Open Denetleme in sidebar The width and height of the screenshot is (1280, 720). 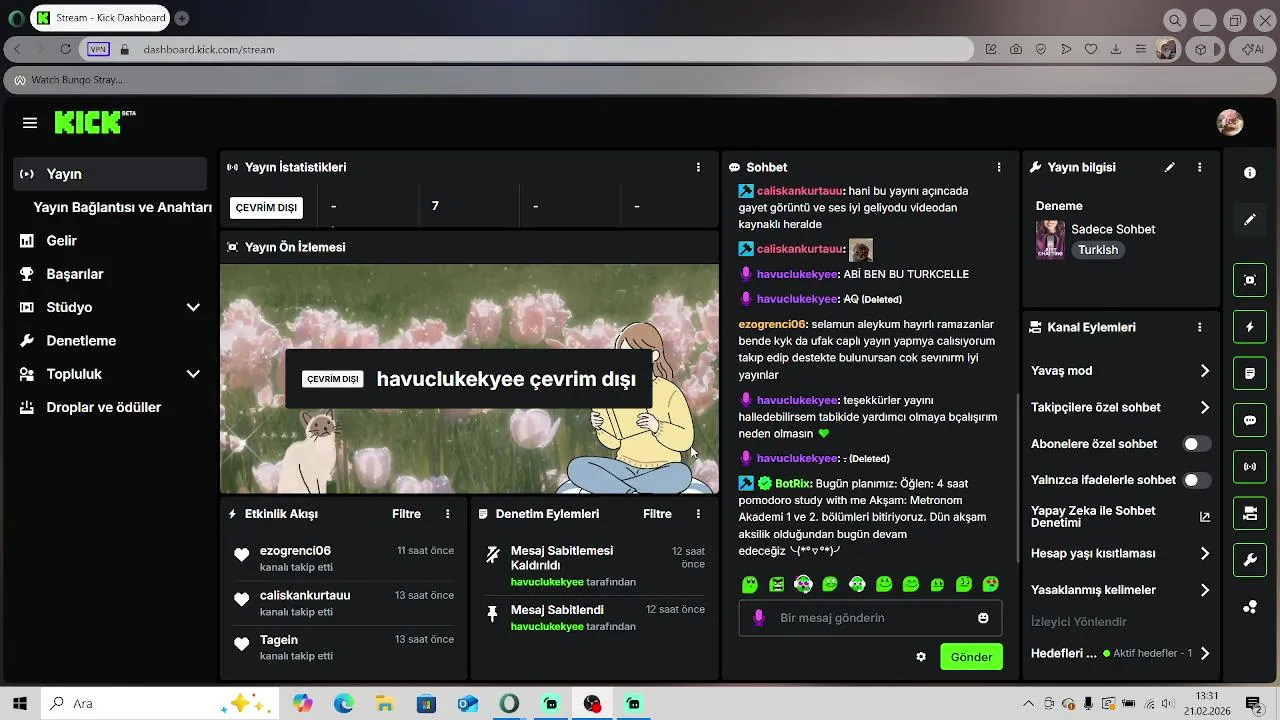81,341
